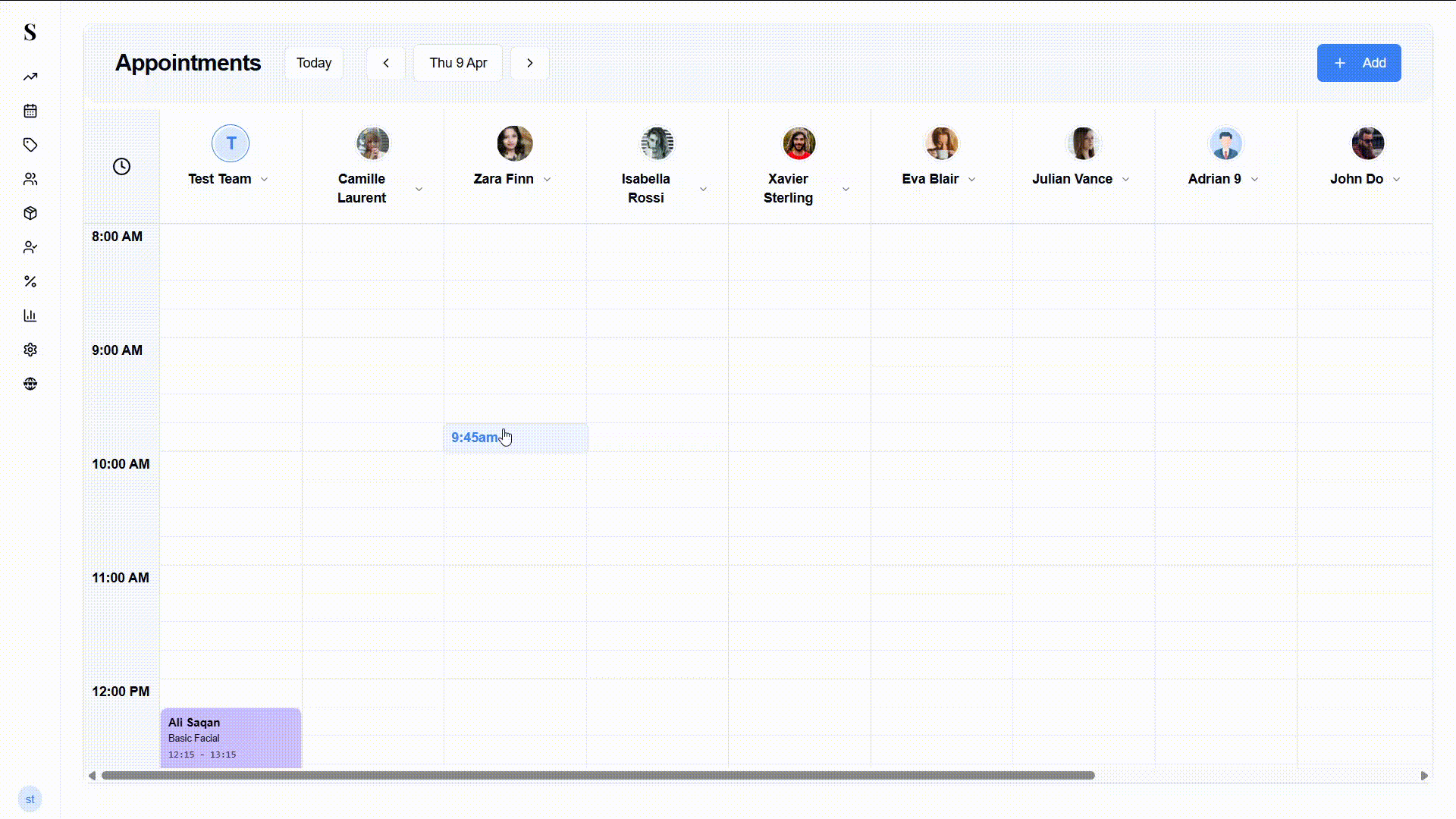Select the analytics trending icon in sidebar
The height and width of the screenshot is (819, 1456).
click(x=30, y=77)
